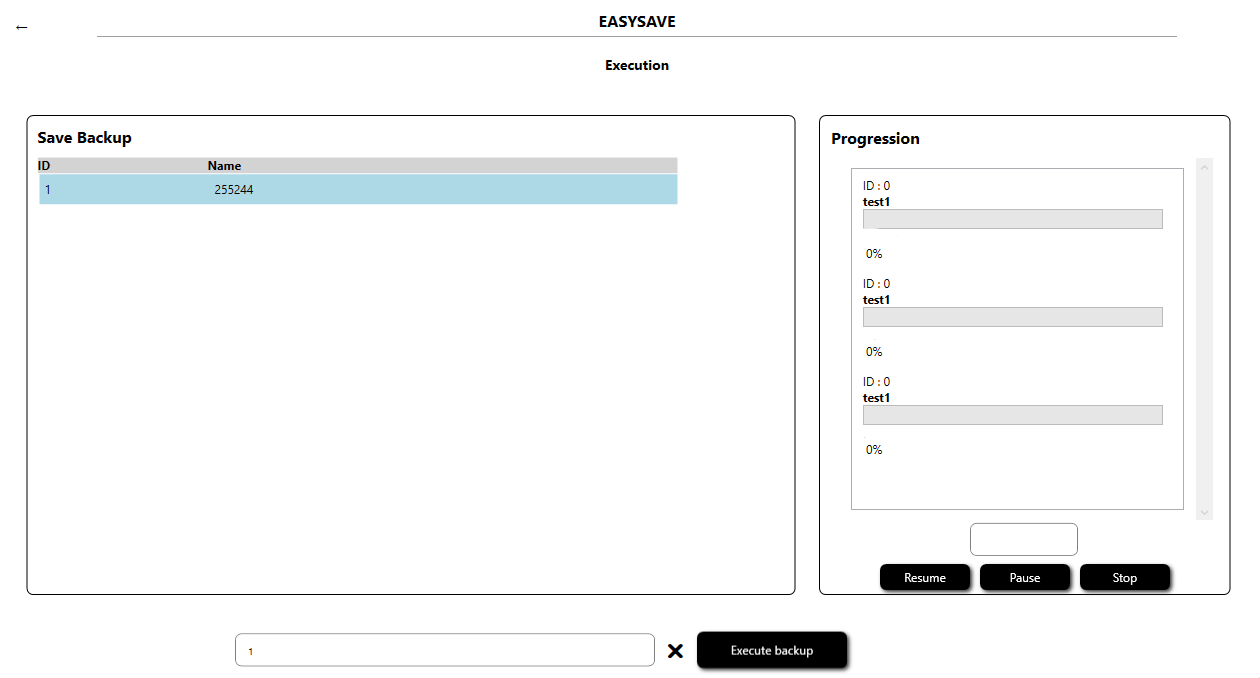Focus the backup ID input field
This screenshot has height=678, width=1260.
(444, 650)
